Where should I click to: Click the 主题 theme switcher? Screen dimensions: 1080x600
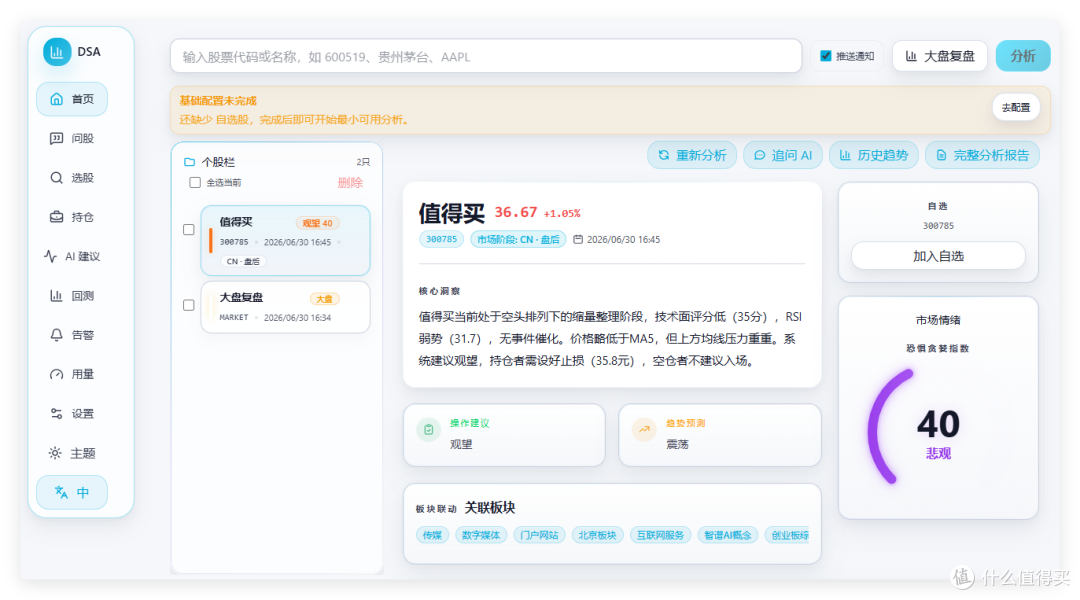tap(72, 453)
